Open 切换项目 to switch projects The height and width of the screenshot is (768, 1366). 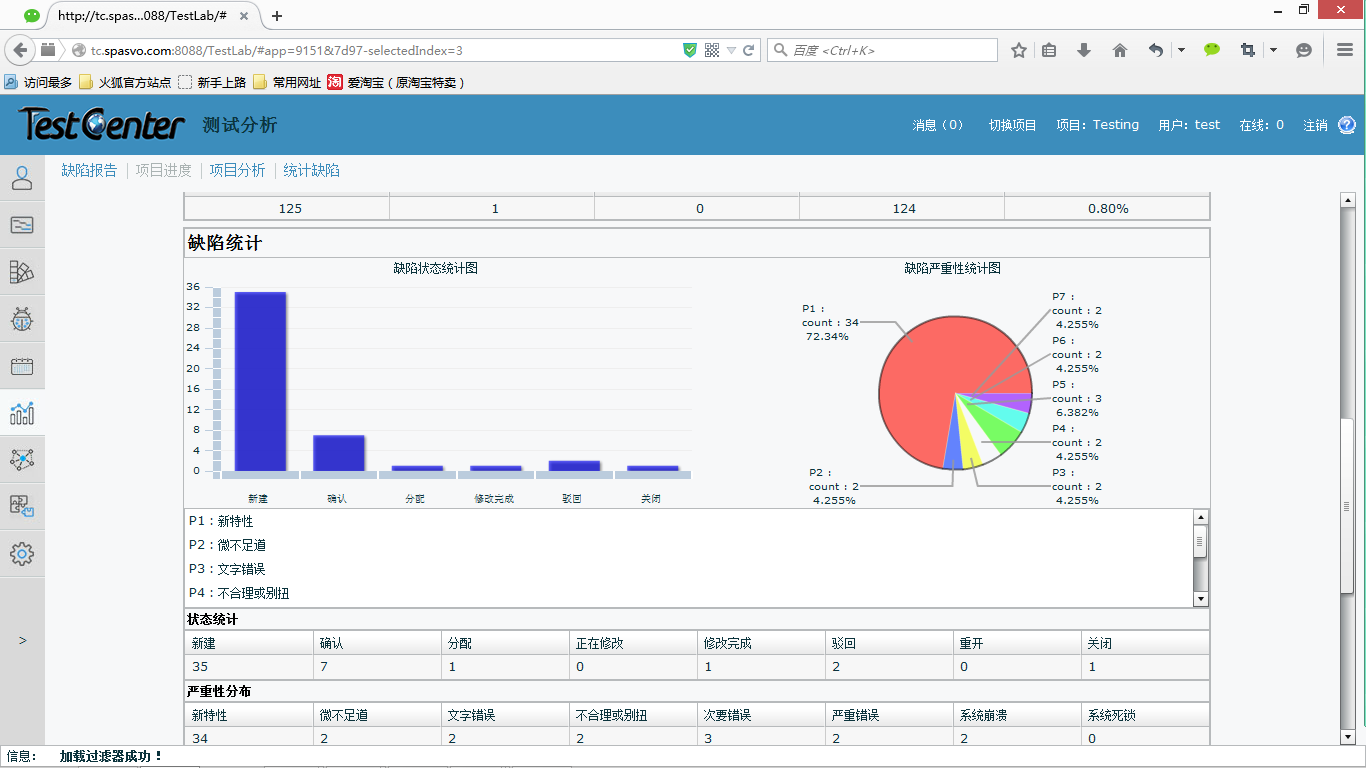pyautogui.click(x=1010, y=124)
